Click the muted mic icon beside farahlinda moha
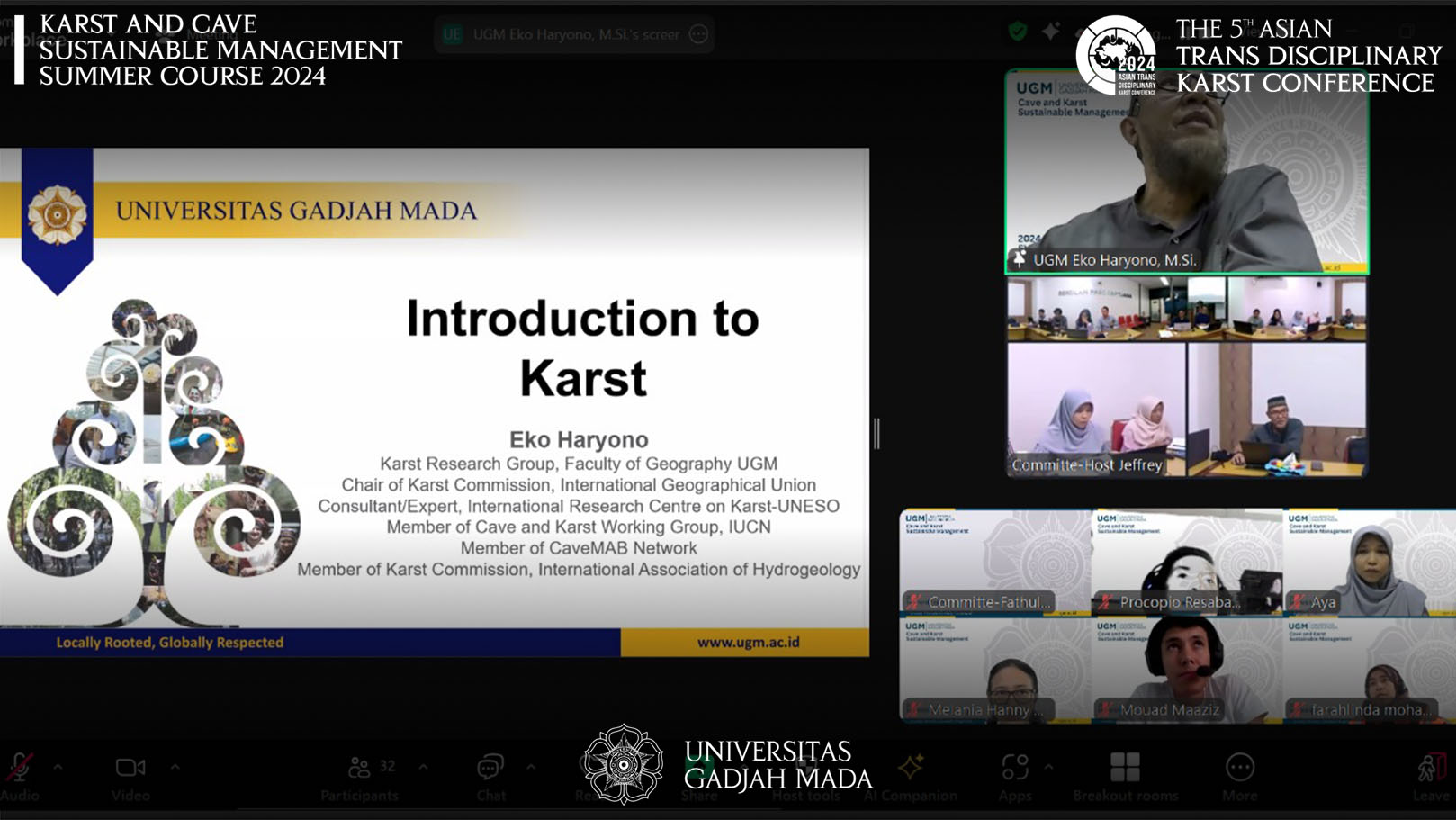 coord(1298,710)
